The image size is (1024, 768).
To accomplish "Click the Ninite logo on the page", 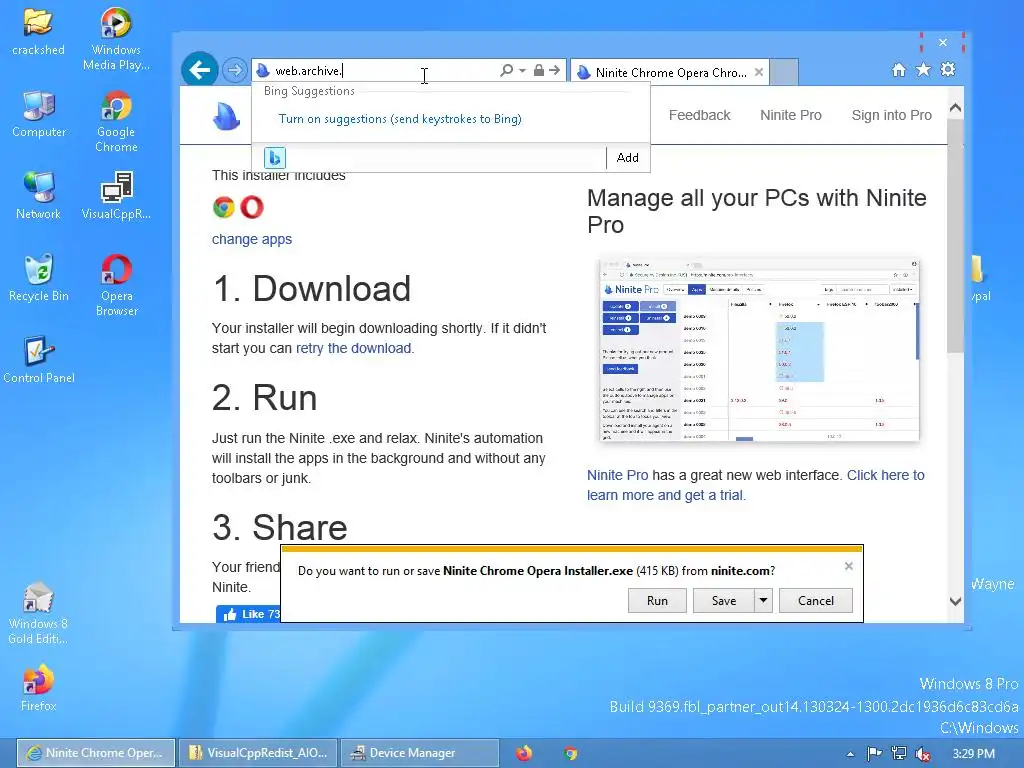I will 226,116.
